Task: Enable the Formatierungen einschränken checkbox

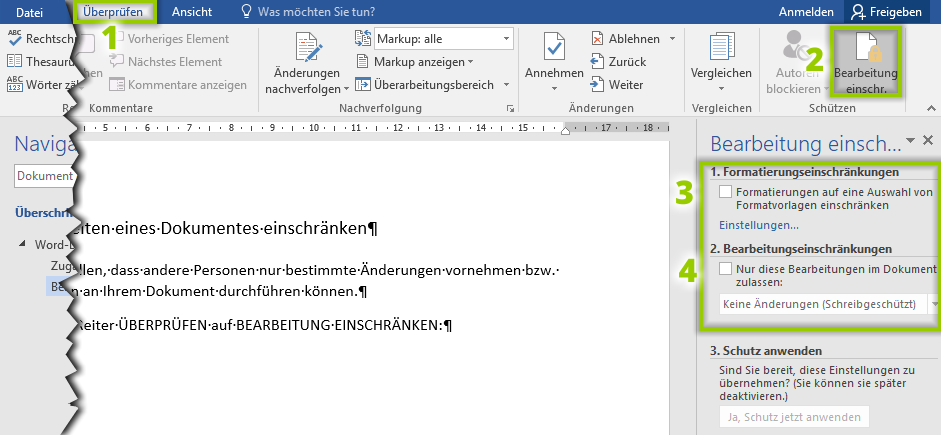Action: pyautogui.click(x=725, y=191)
